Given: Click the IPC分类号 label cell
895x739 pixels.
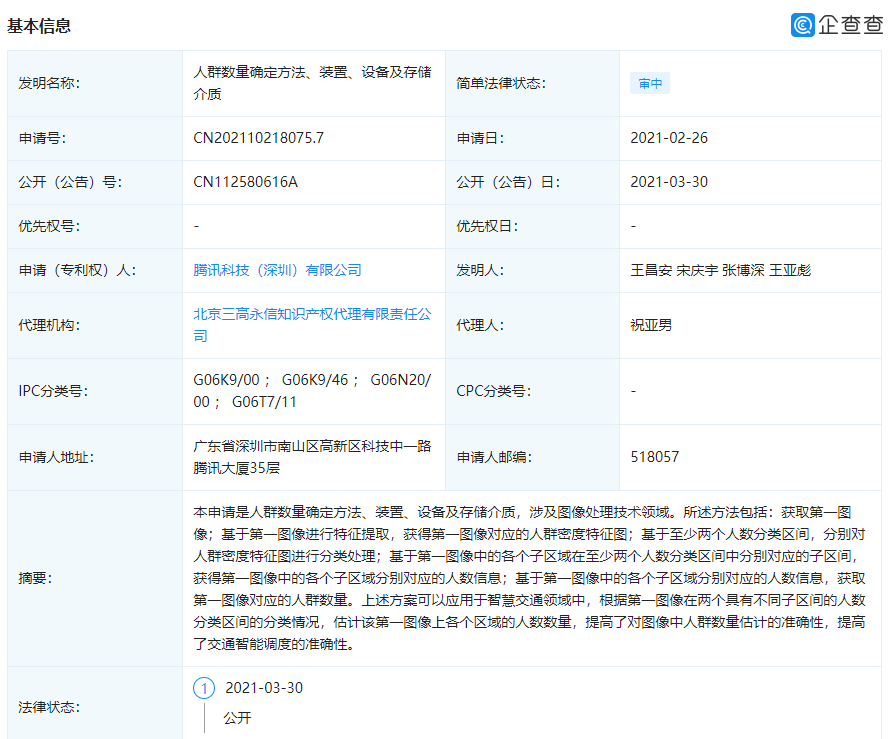Looking at the screenshot, I should 95,391.
